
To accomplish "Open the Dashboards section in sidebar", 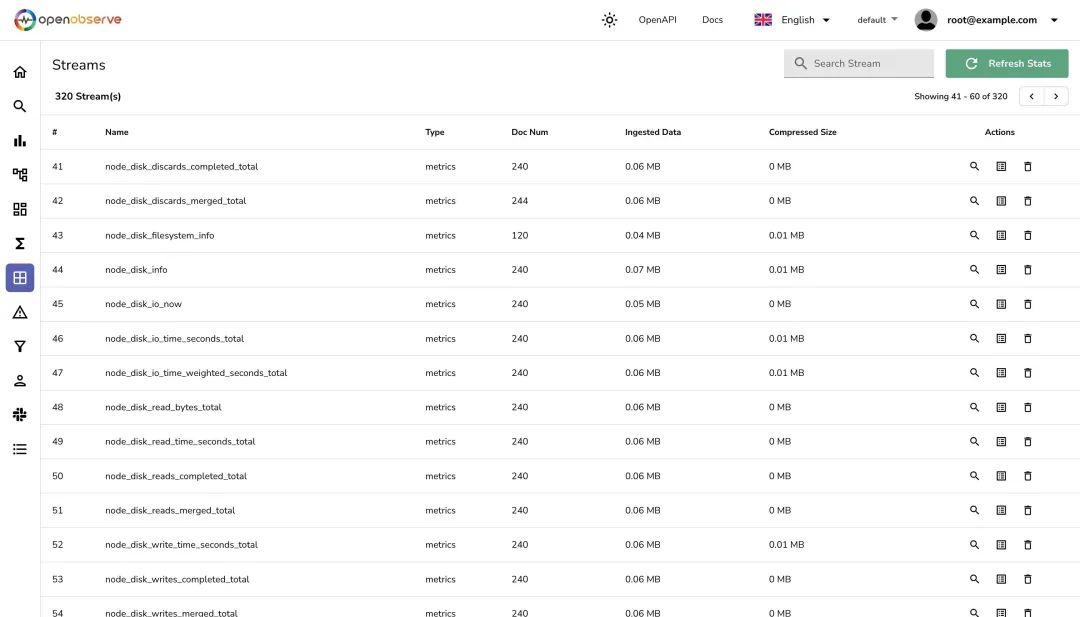I will tap(19, 209).
